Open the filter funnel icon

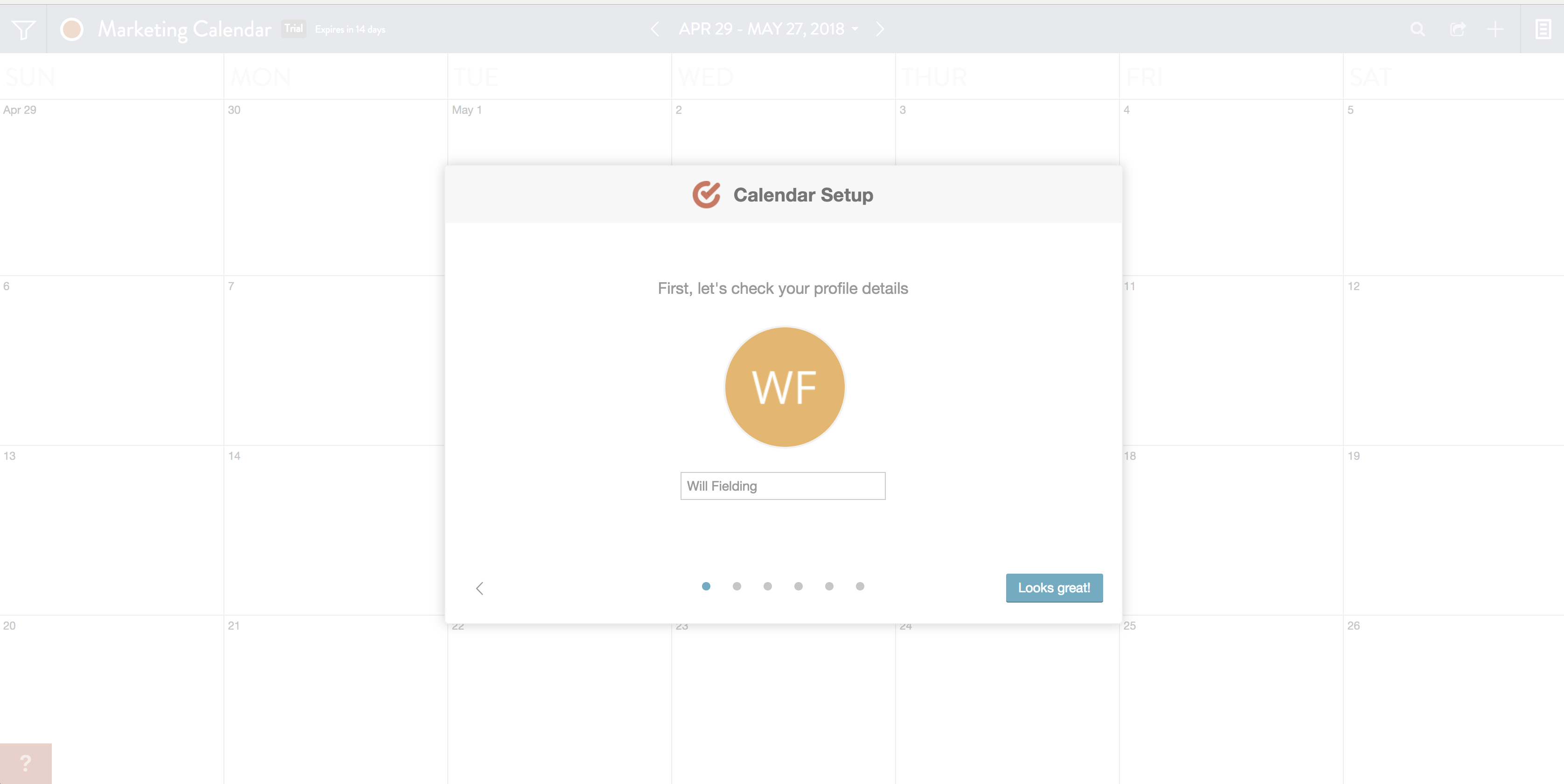(x=23, y=29)
